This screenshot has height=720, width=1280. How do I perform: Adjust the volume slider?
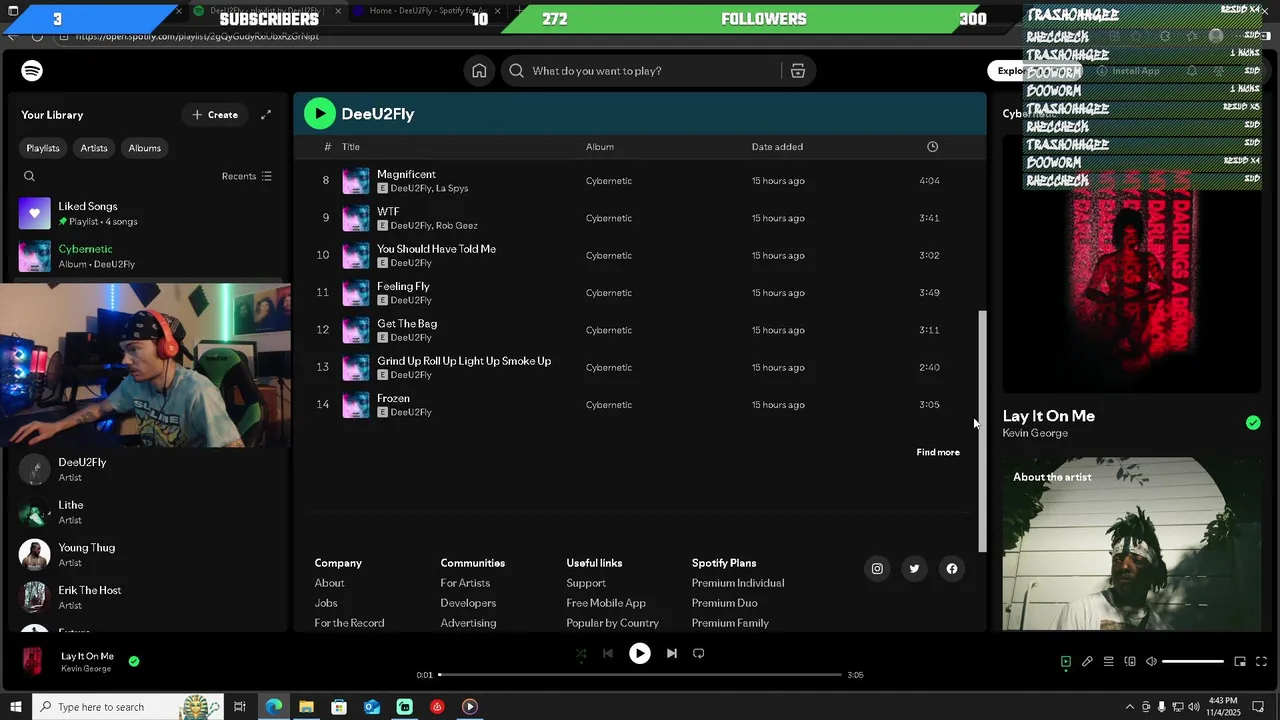click(x=1193, y=662)
